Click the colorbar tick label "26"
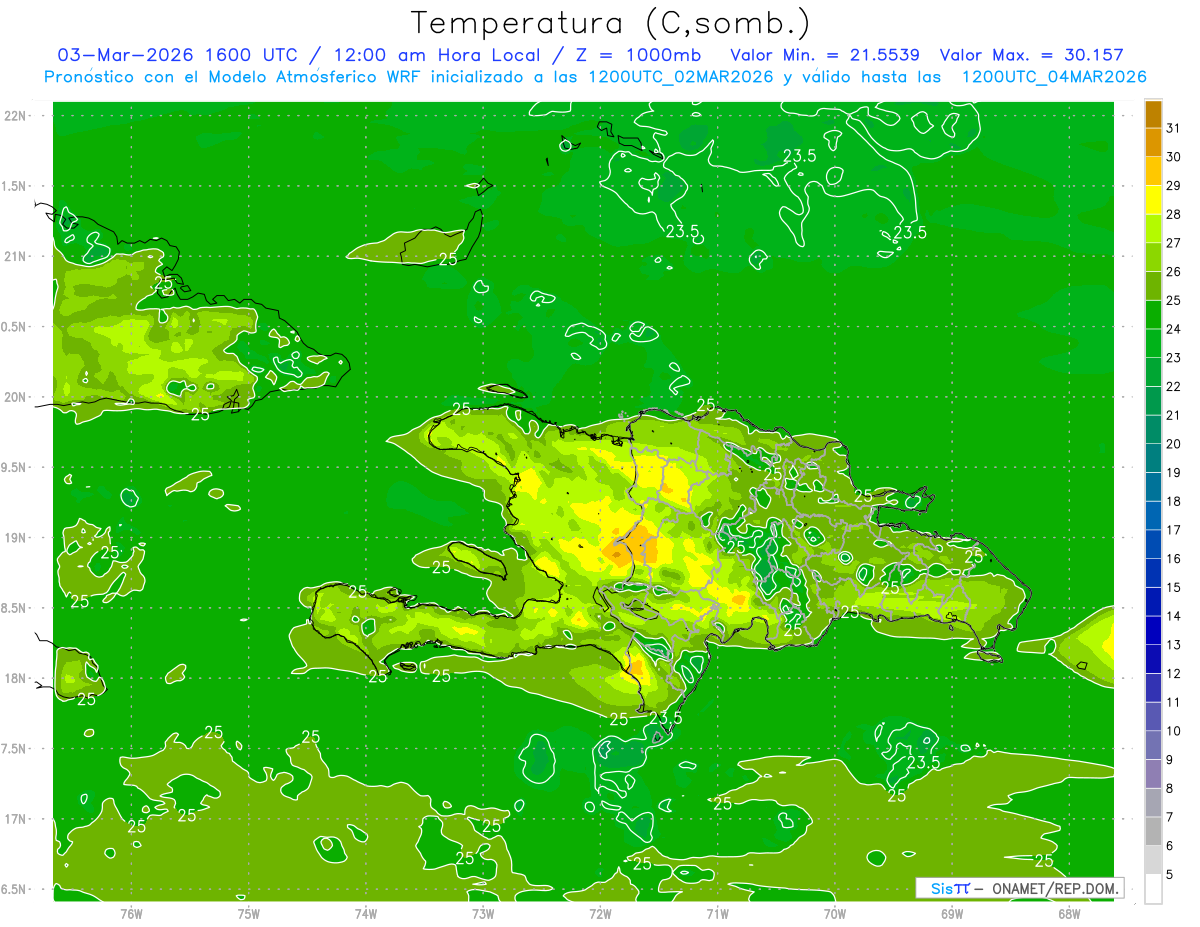1200x927 pixels. pyautogui.click(x=1174, y=271)
